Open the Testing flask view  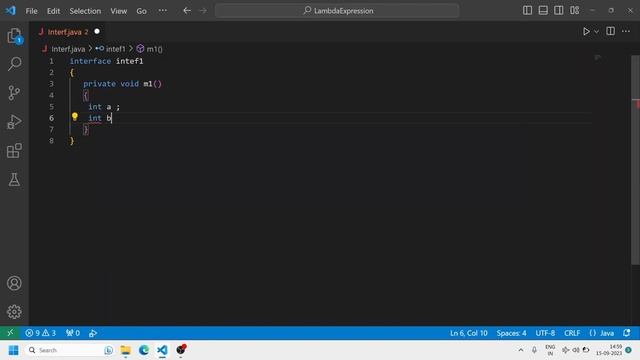click(14, 180)
